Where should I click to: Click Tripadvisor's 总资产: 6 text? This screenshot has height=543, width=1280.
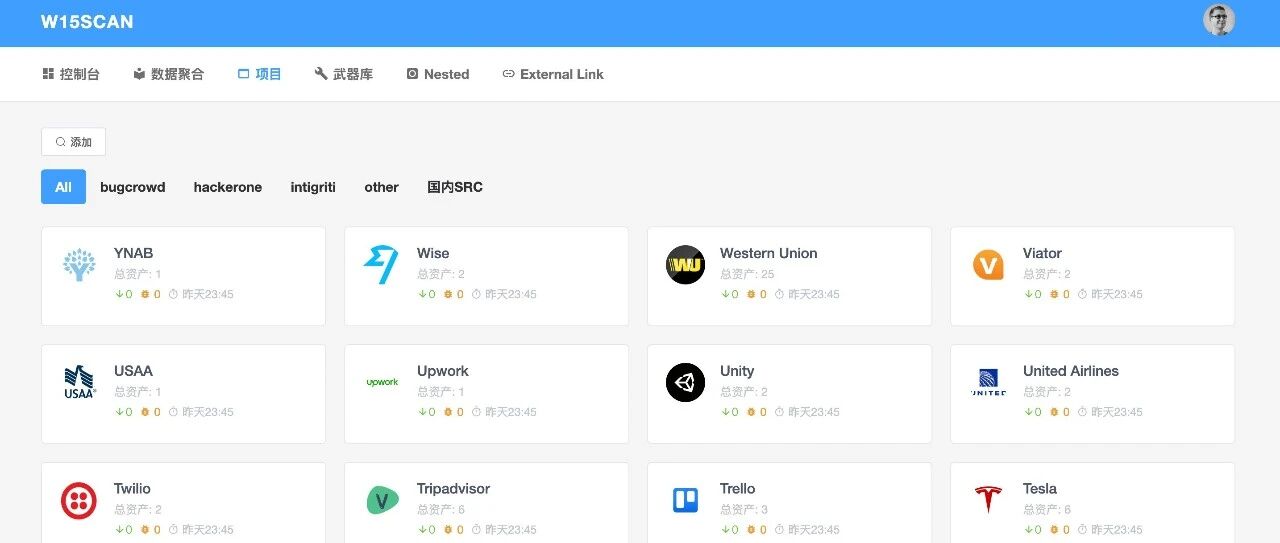(x=441, y=510)
